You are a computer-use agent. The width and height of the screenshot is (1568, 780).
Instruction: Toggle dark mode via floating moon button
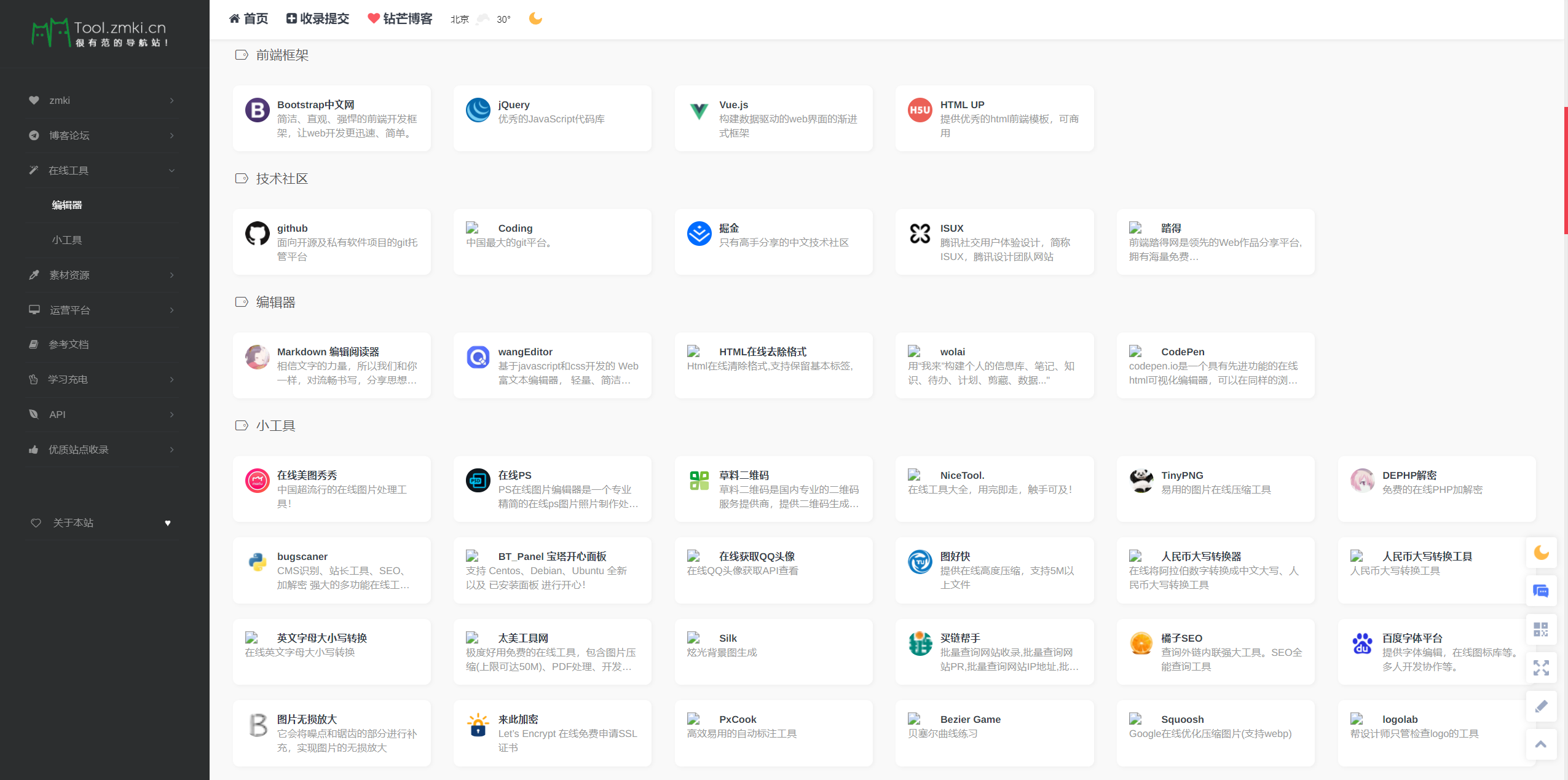[1541, 553]
